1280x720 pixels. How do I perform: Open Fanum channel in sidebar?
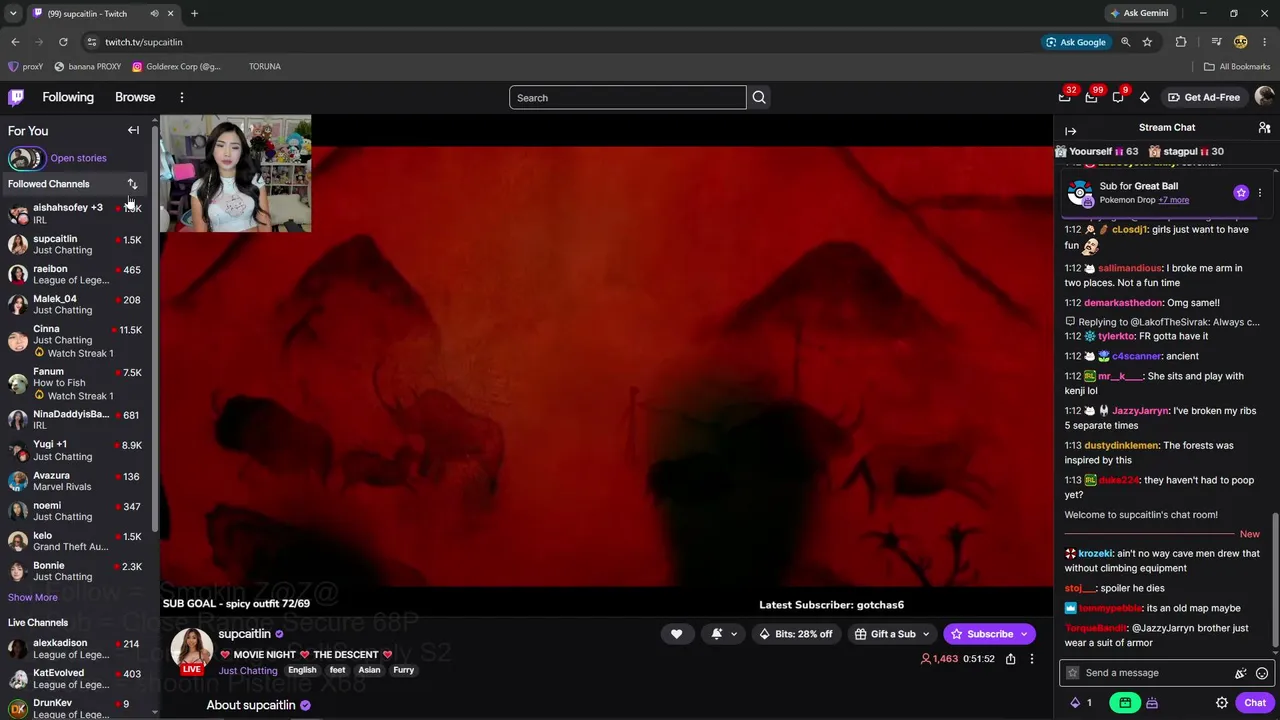coord(76,384)
